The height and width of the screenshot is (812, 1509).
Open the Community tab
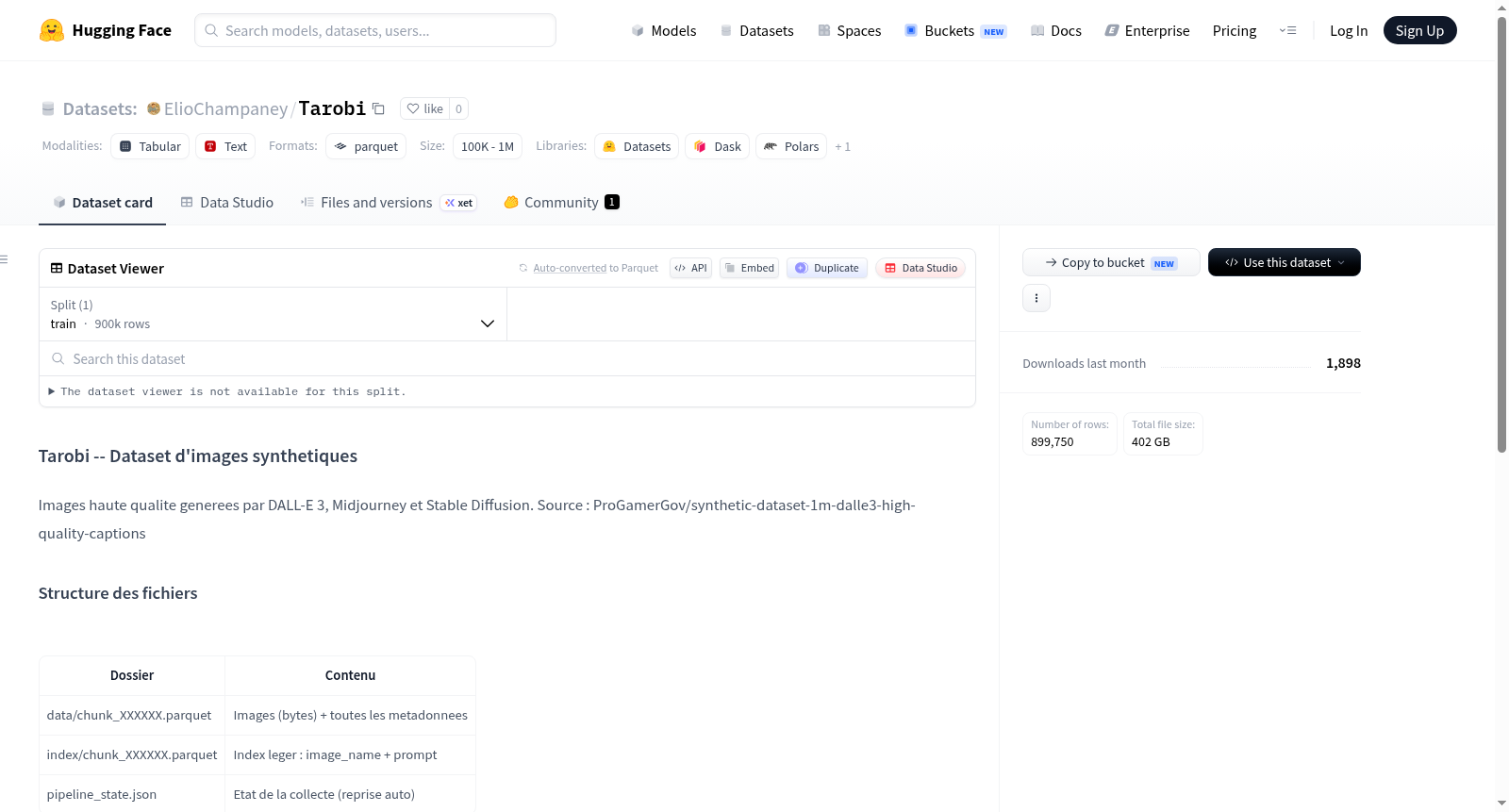pyautogui.click(x=561, y=202)
